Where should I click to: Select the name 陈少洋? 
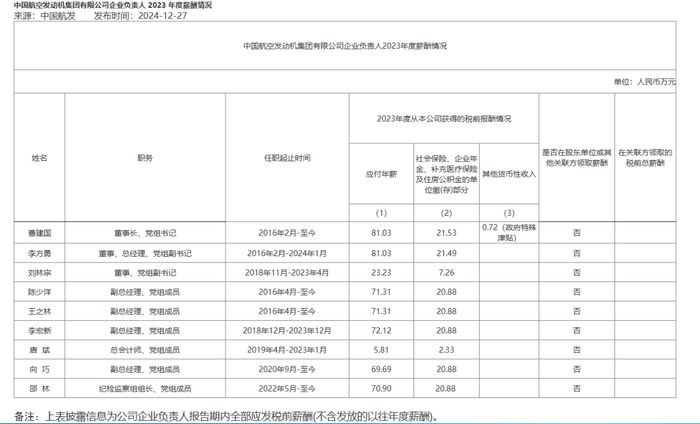point(39,292)
